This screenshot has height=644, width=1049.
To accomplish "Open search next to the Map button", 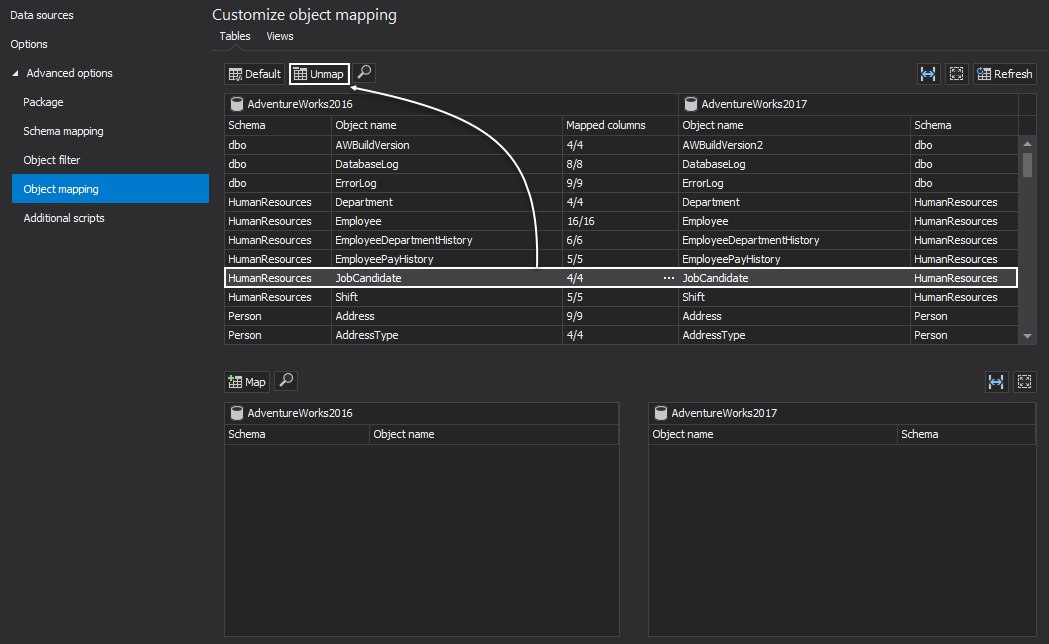I will pos(286,381).
